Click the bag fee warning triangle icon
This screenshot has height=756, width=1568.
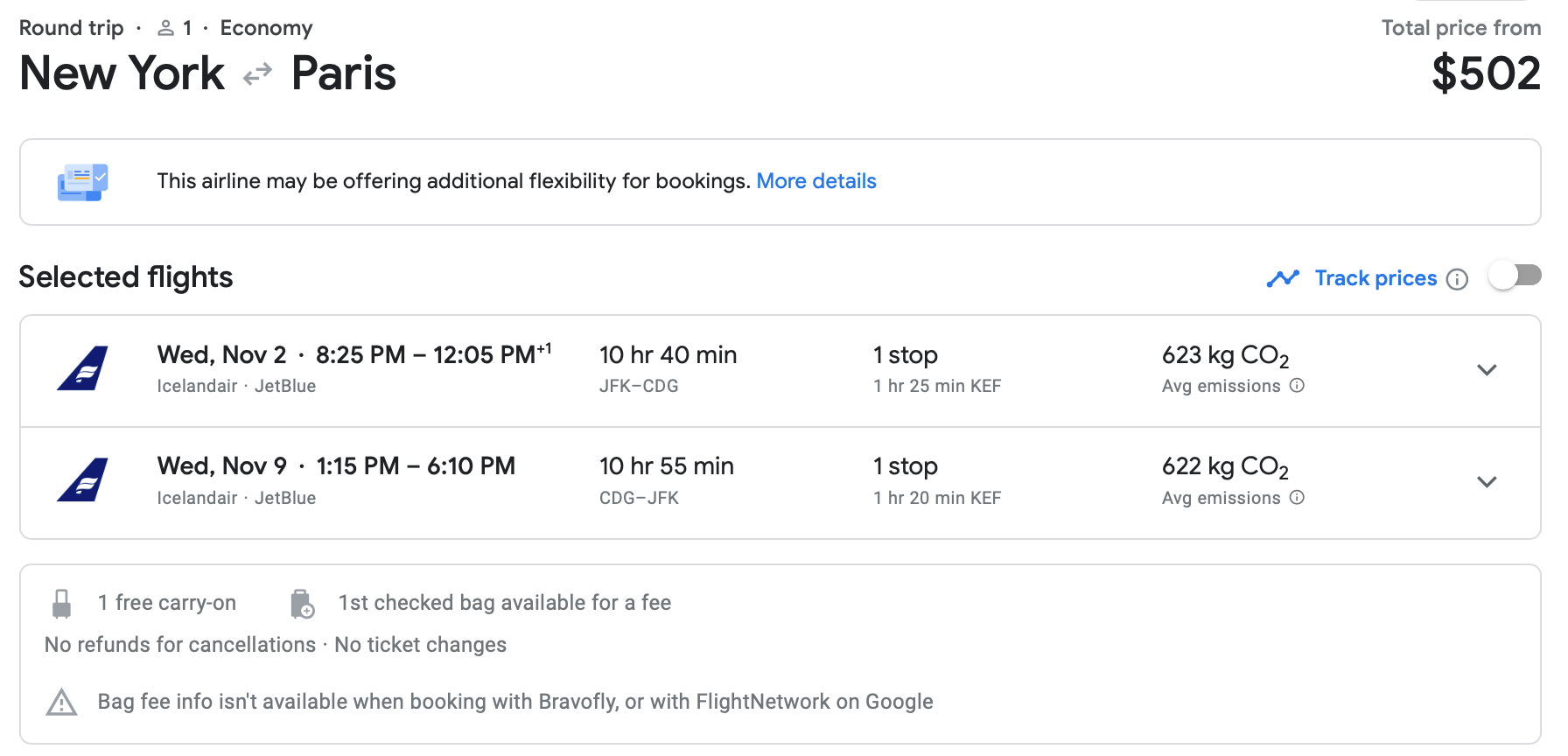[x=61, y=702]
